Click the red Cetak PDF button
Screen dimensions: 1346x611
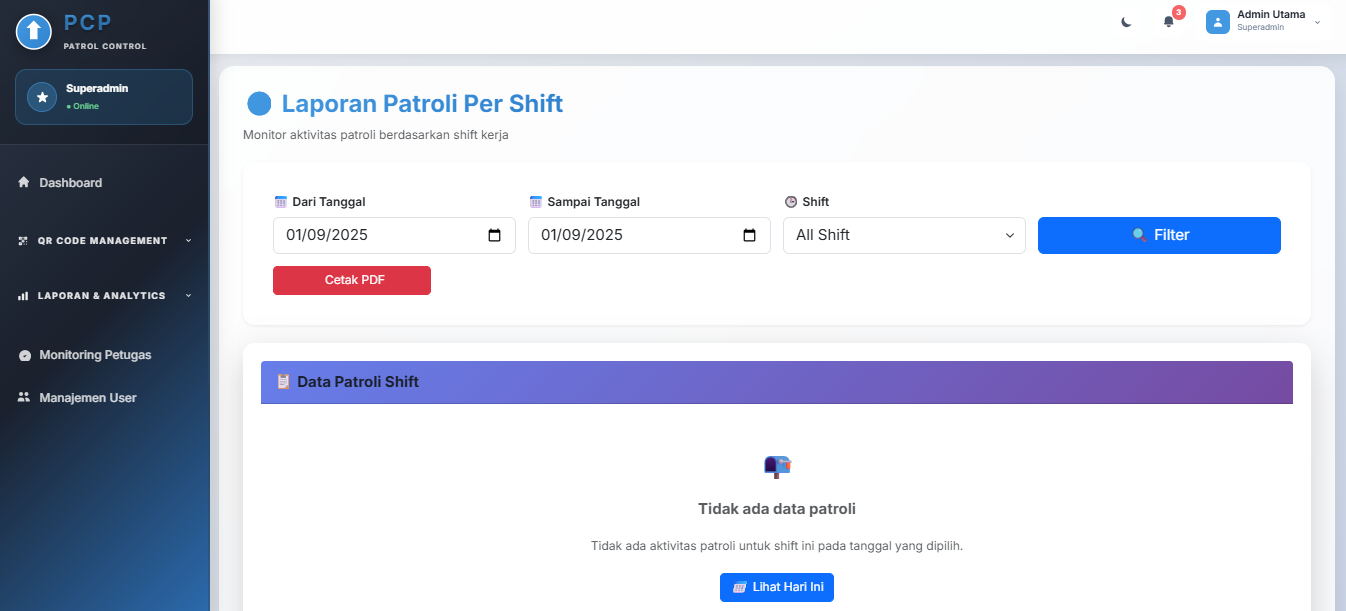(x=352, y=281)
